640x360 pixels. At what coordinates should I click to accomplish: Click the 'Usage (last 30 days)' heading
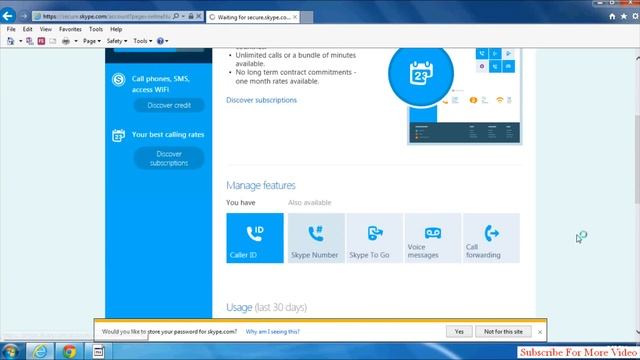(267, 307)
